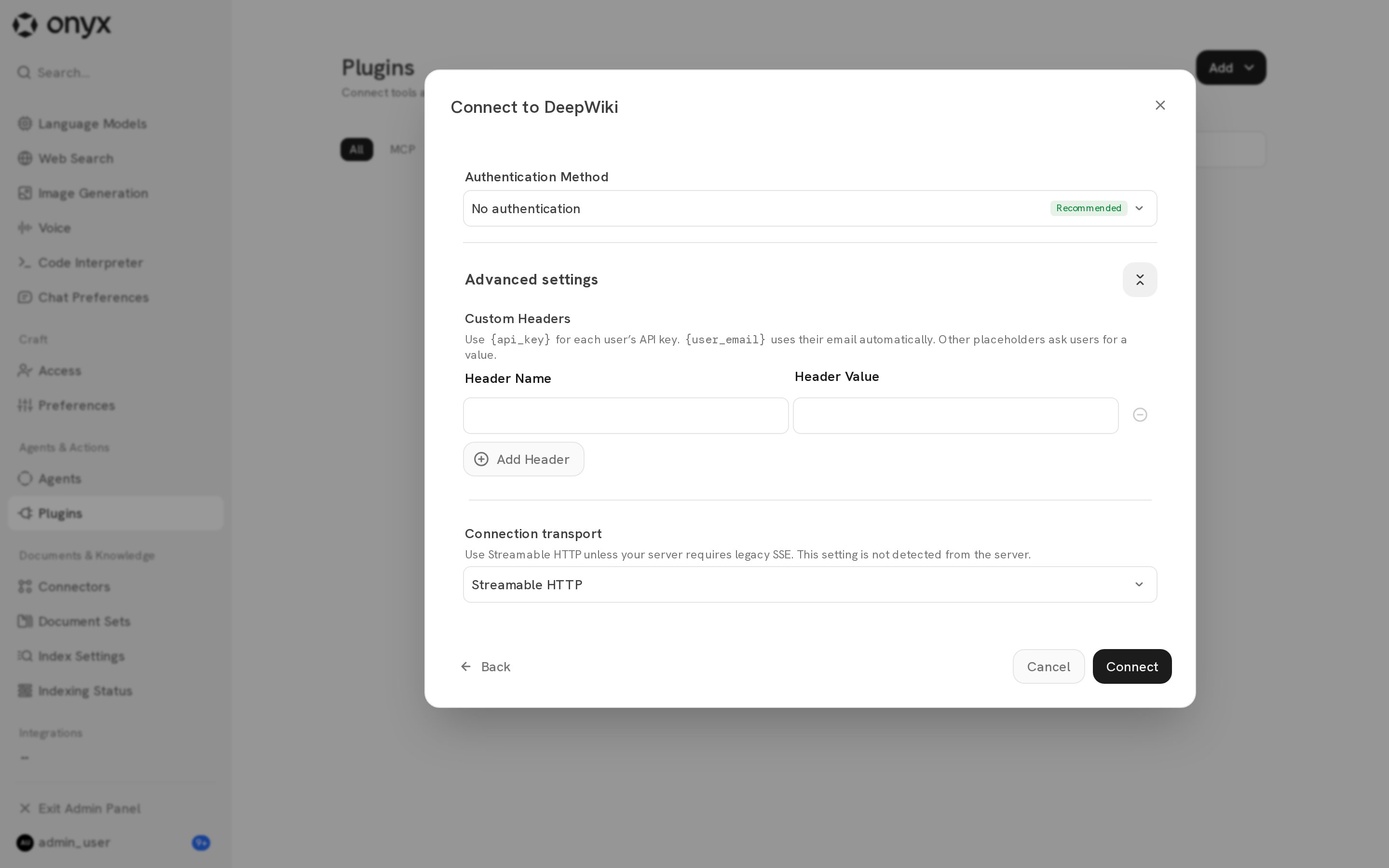Click the notifications badge near admin_user
This screenshot has height=868, width=1389.
(201, 843)
